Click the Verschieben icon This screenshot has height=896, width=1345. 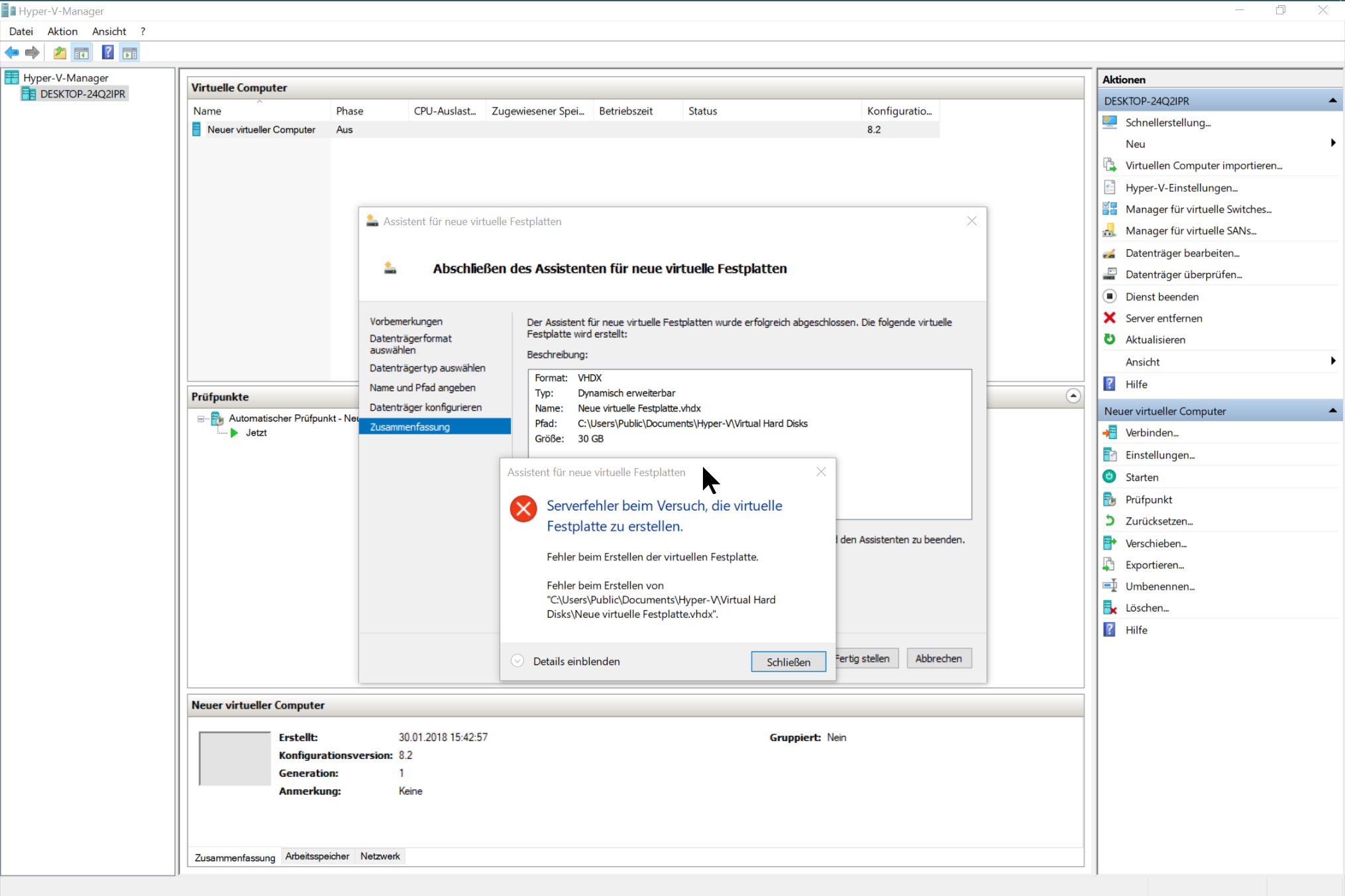click(x=1110, y=543)
